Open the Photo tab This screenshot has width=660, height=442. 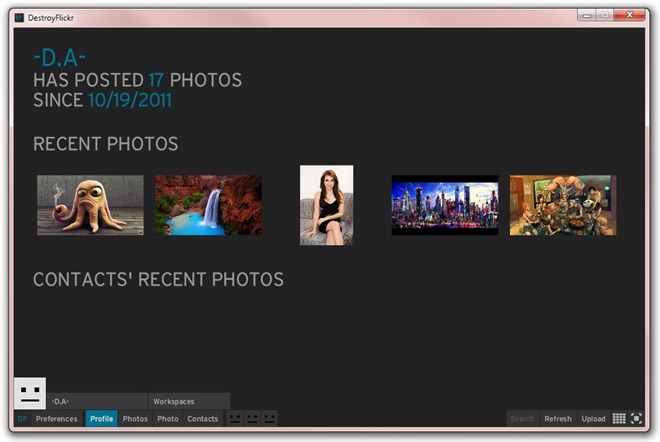pos(168,418)
